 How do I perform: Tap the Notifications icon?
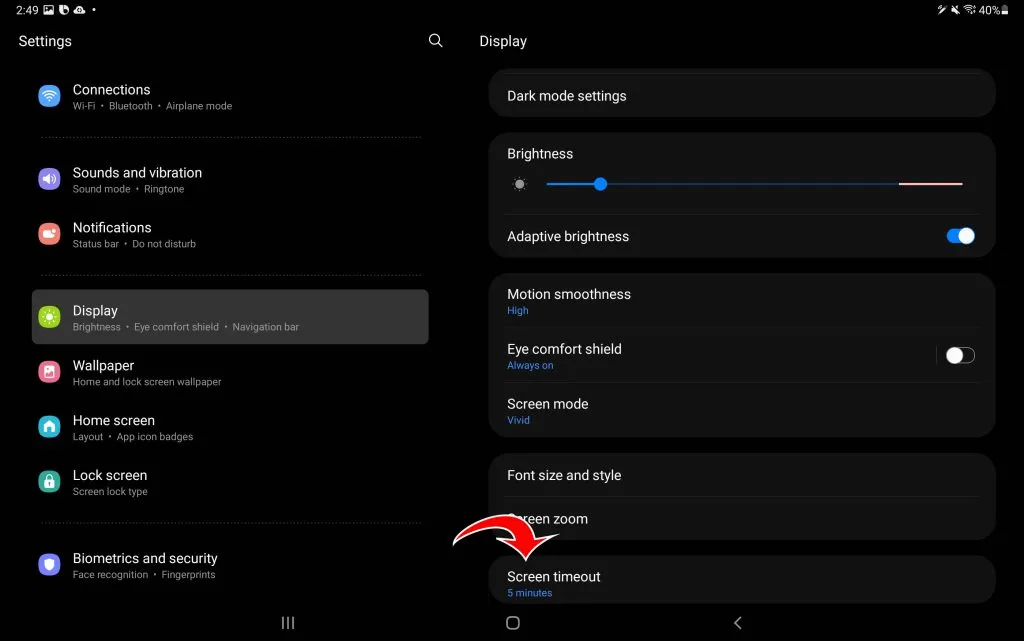point(49,234)
